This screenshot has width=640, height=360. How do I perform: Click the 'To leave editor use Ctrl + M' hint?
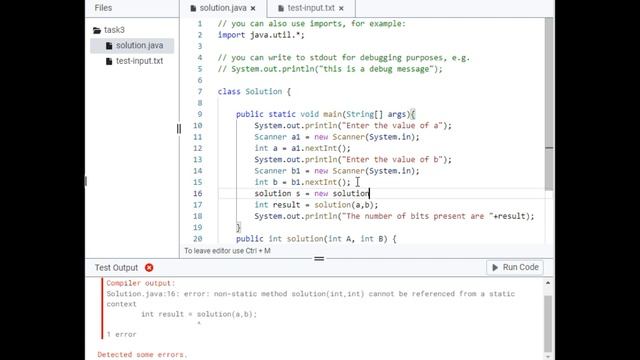(x=227, y=251)
